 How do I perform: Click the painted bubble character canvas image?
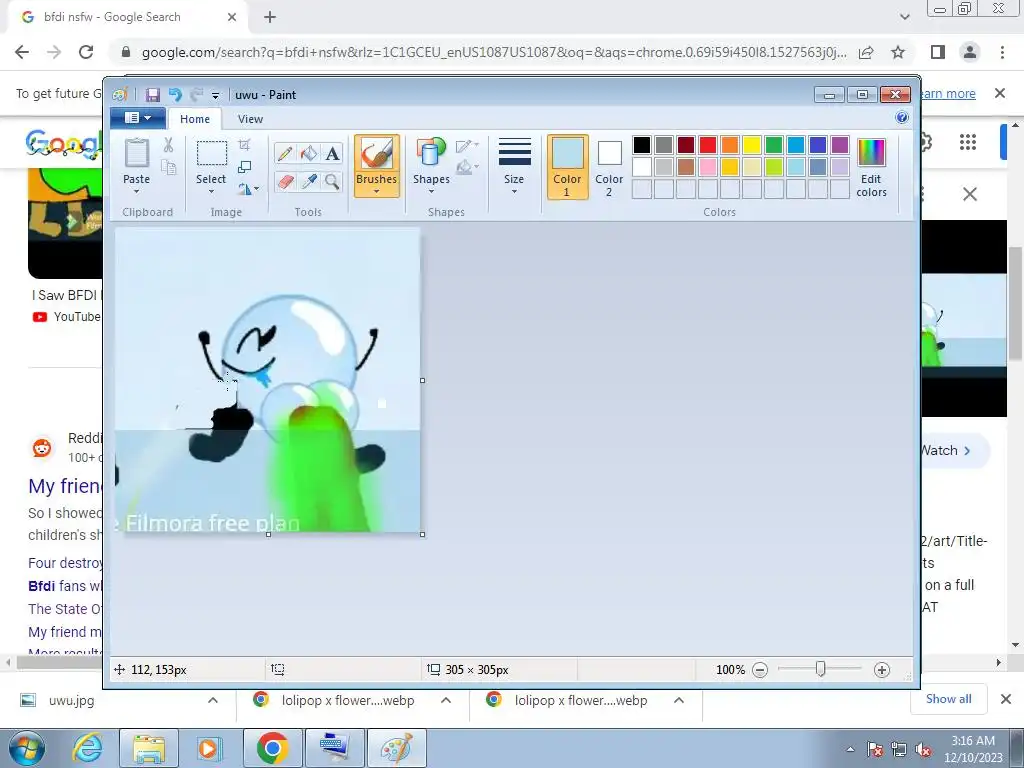coord(268,380)
